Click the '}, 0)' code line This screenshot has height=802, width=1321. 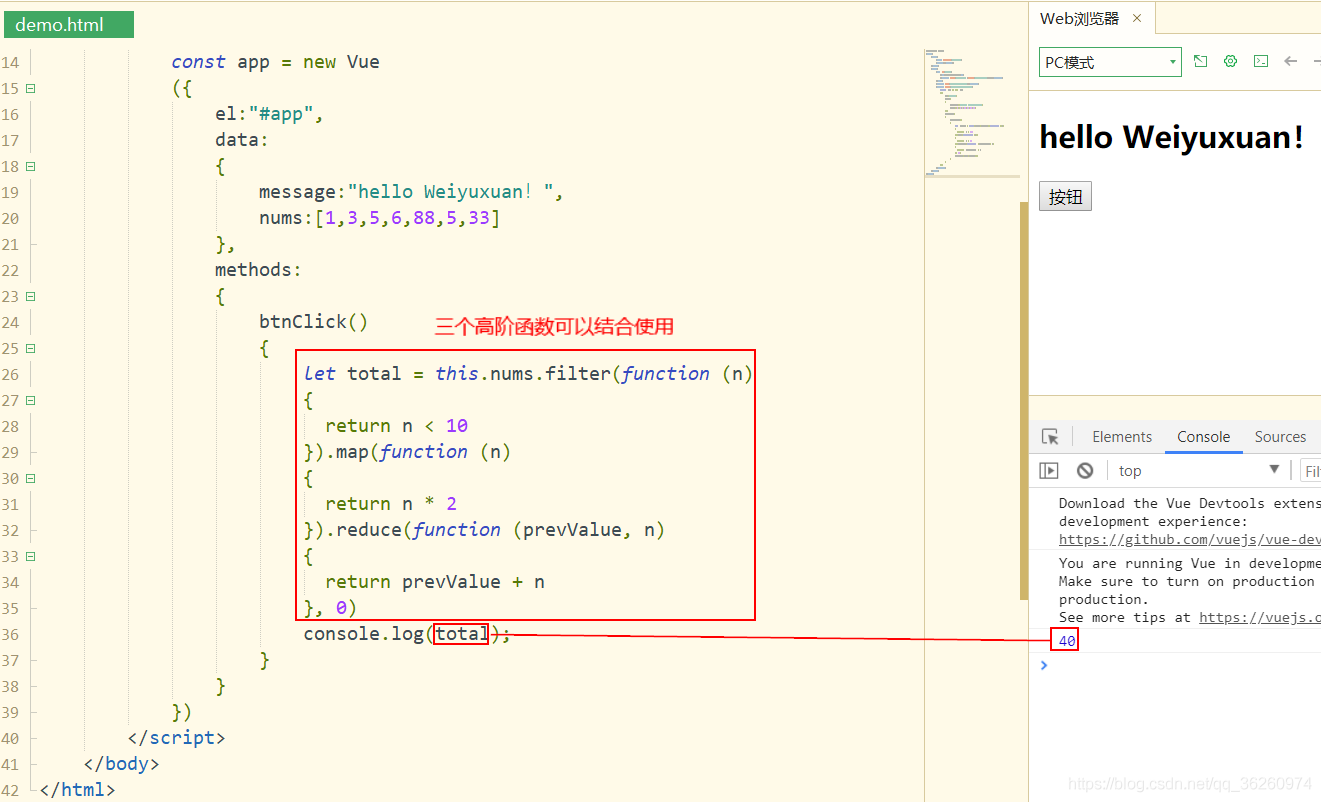[x=331, y=608]
